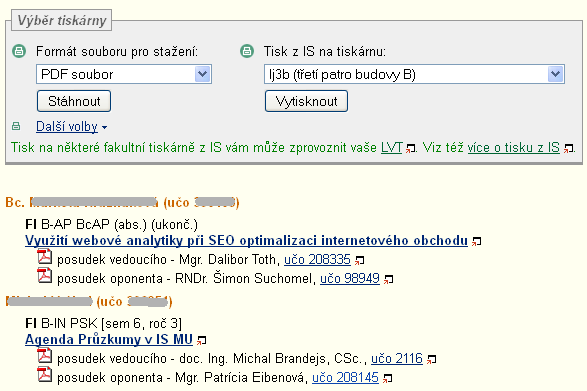Open the LVT link

click(x=392, y=148)
